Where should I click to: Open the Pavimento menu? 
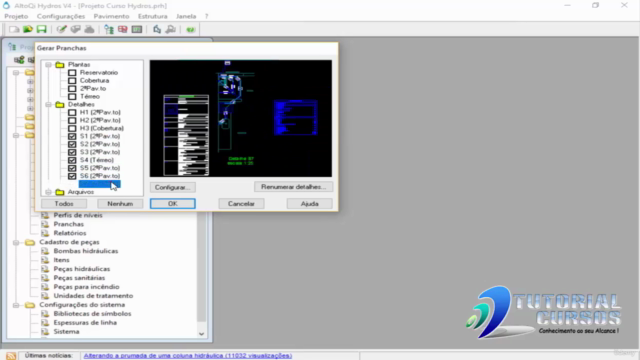click(111, 16)
